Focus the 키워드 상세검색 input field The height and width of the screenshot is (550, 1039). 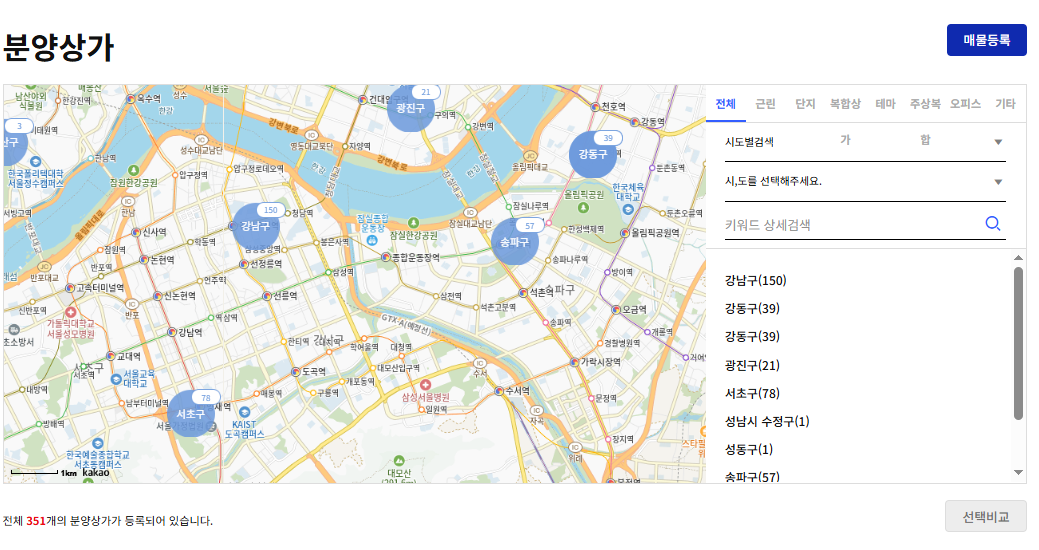point(851,225)
